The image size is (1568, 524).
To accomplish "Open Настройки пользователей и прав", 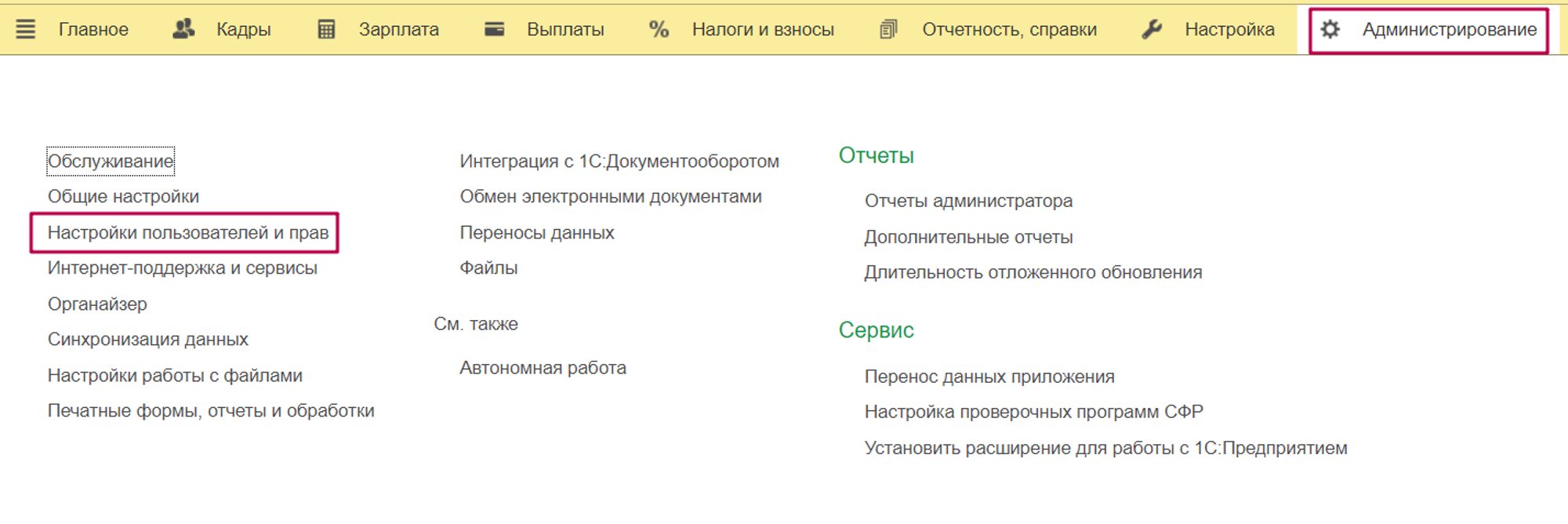I will pyautogui.click(x=188, y=233).
